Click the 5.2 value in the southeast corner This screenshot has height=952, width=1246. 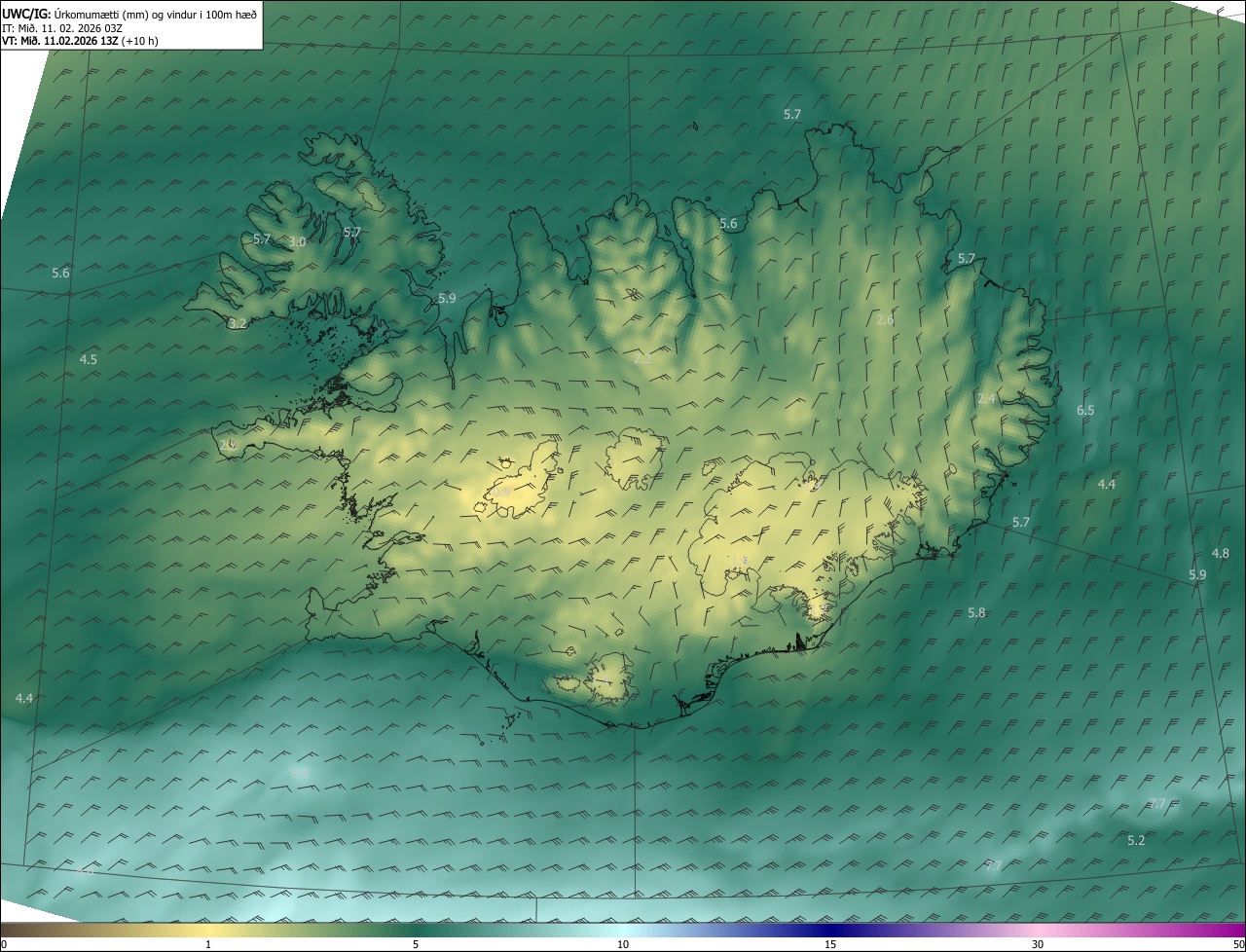click(1136, 841)
